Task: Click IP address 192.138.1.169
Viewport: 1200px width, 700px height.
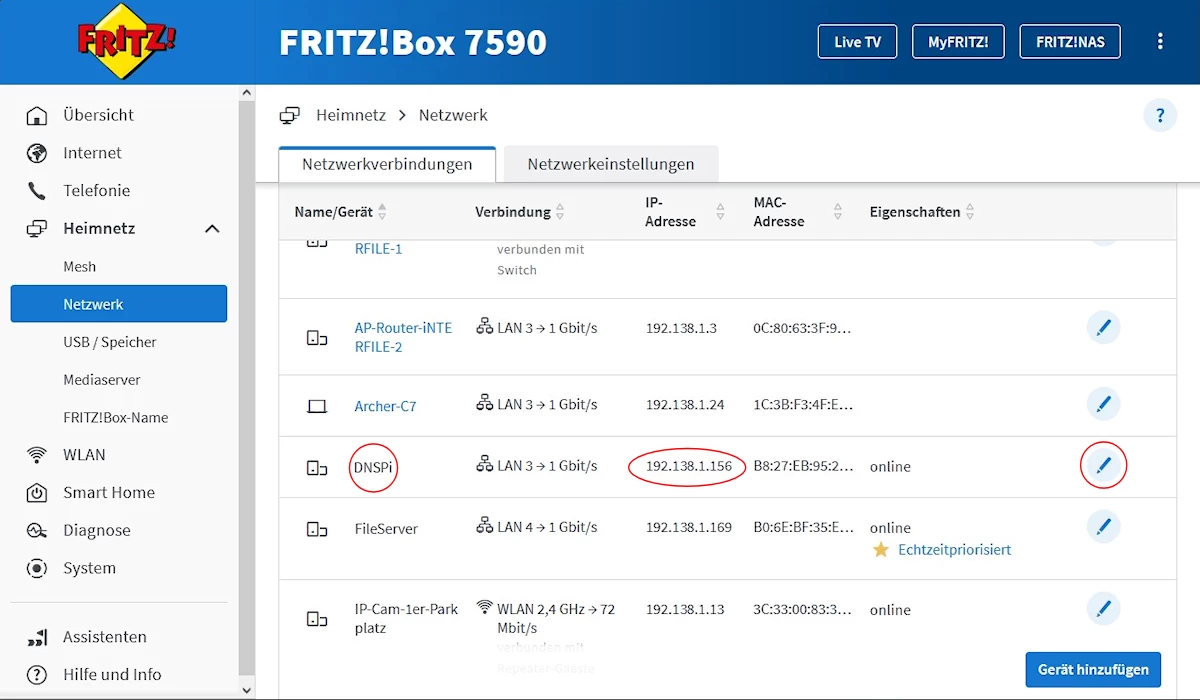Action: pyautogui.click(x=689, y=527)
